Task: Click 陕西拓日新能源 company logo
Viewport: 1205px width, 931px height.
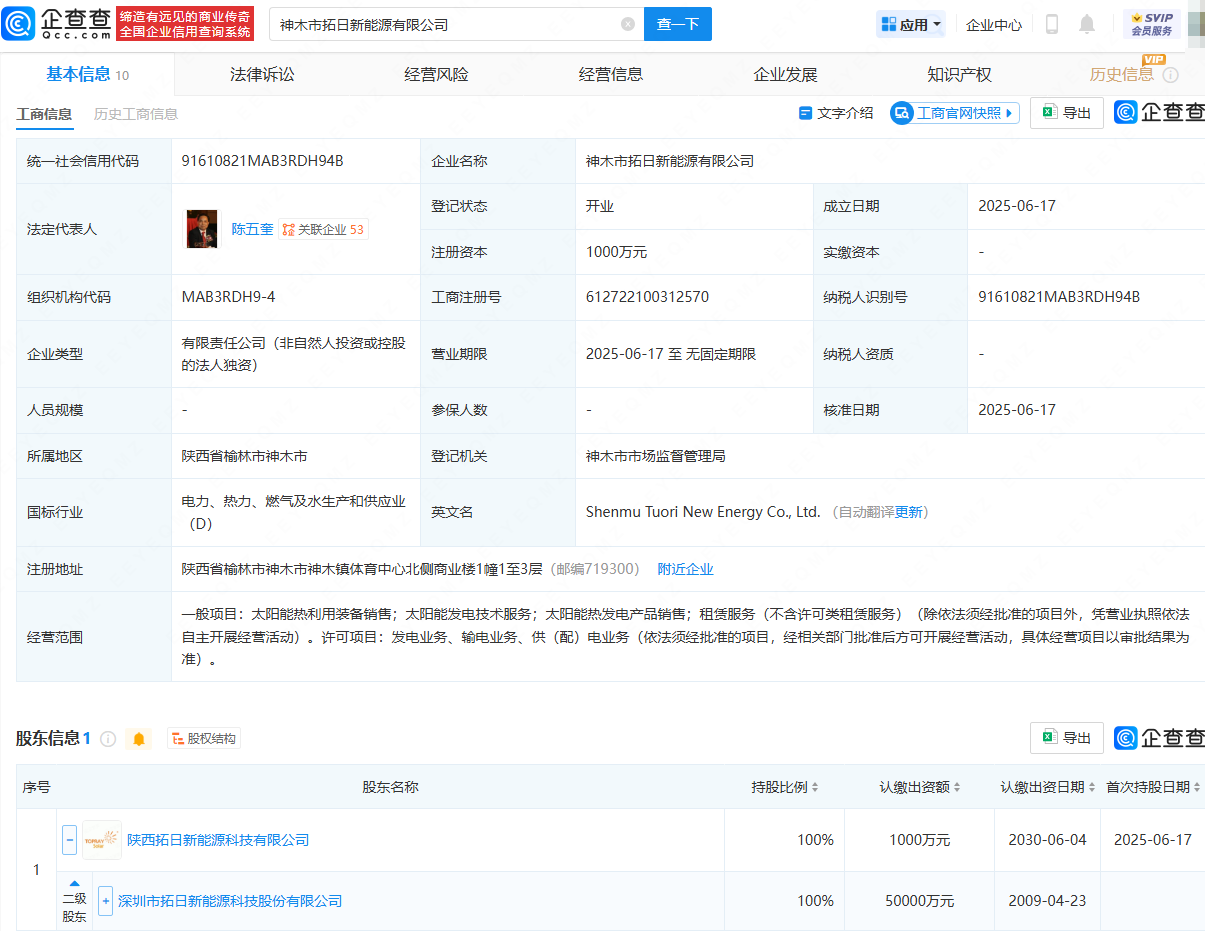Action: click(x=102, y=840)
